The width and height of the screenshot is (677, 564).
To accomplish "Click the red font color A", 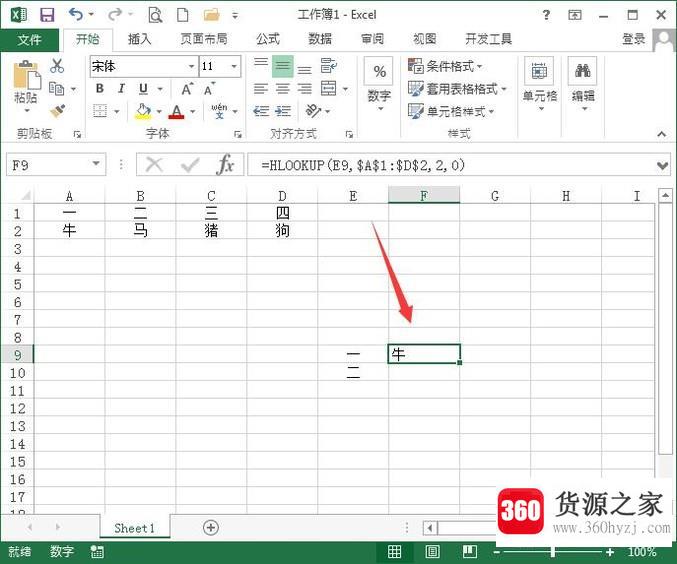I will click(176, 111).
